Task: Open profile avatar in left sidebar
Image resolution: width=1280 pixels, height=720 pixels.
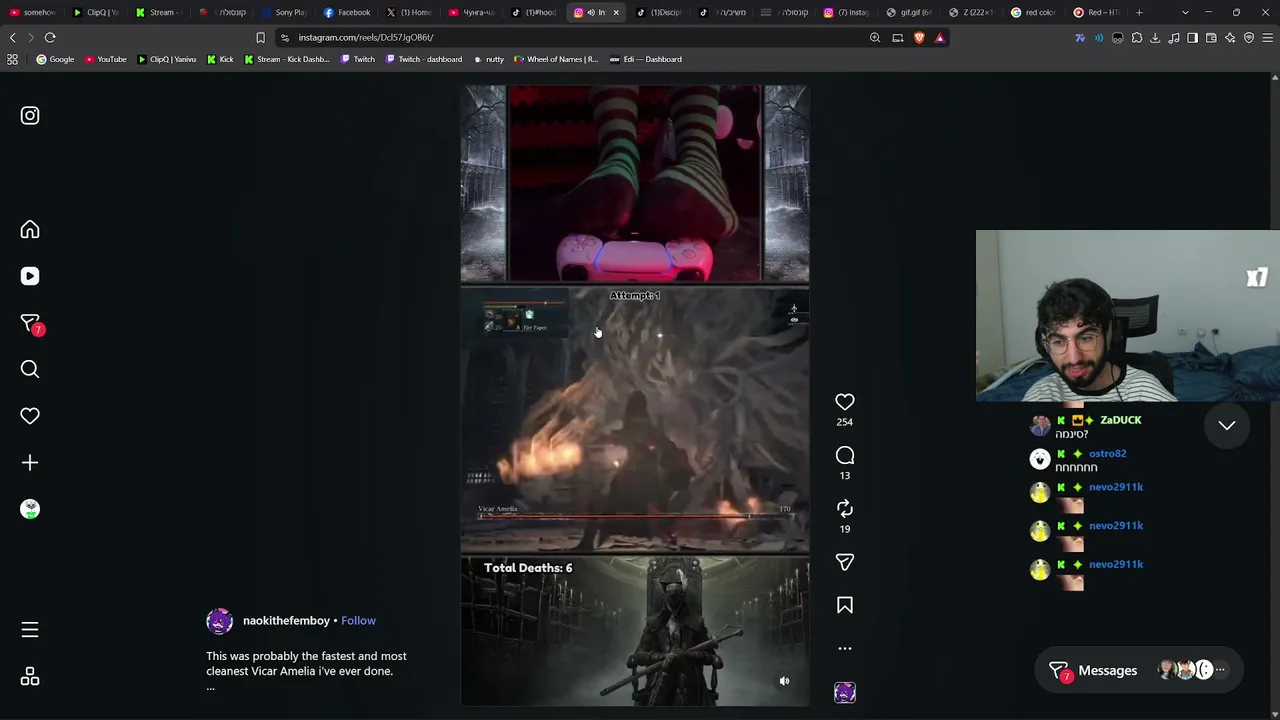Action: 30,509
